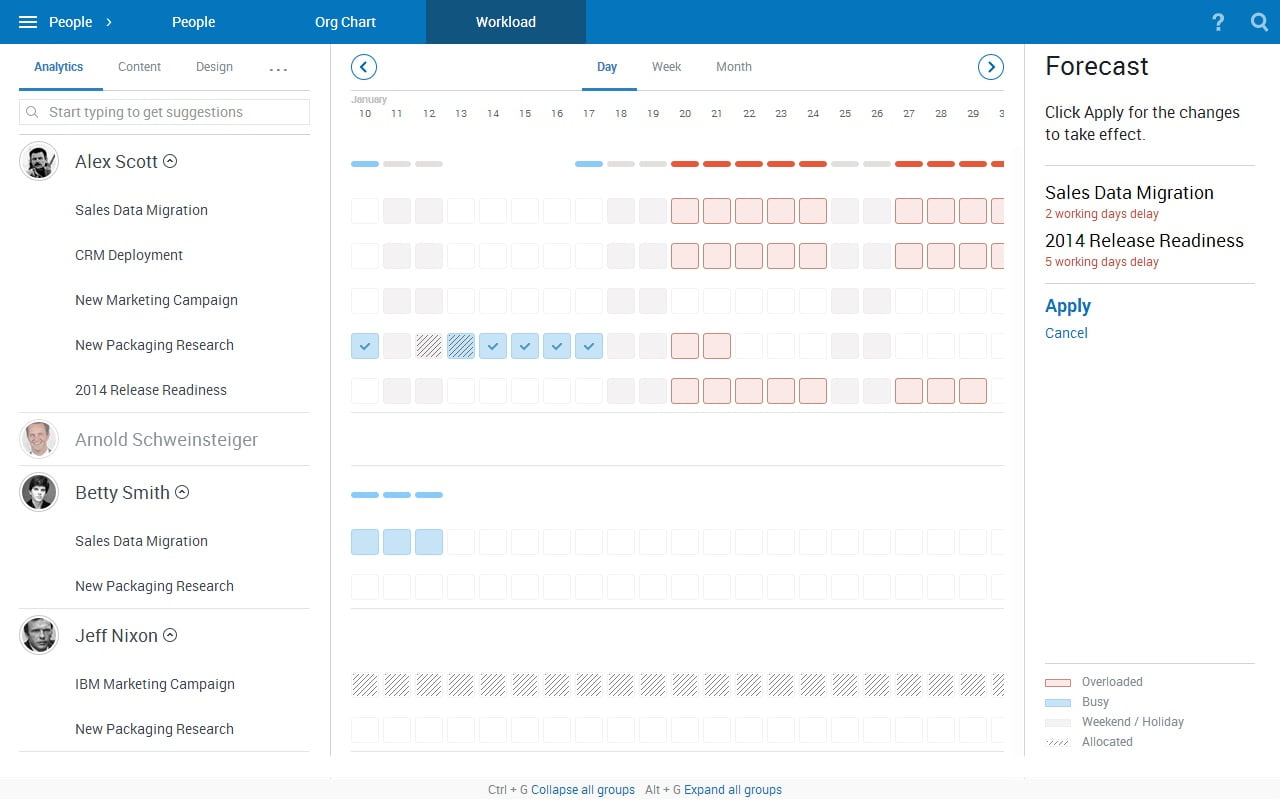Click the suggestions search field
This screenshot has width=1280, height=800.
(164, 112)
